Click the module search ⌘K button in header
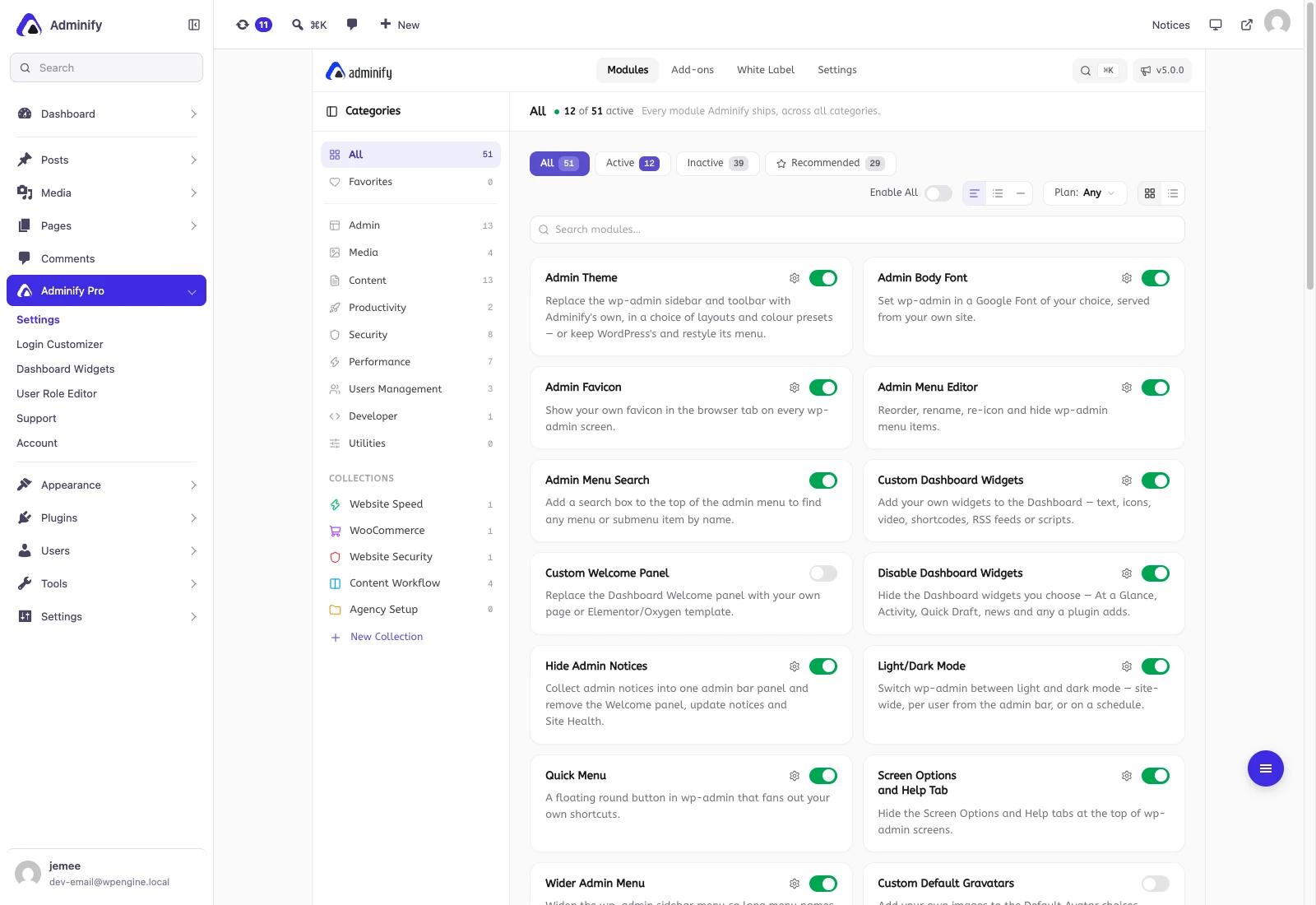The image size is (1316, 905). [1099, 71]
